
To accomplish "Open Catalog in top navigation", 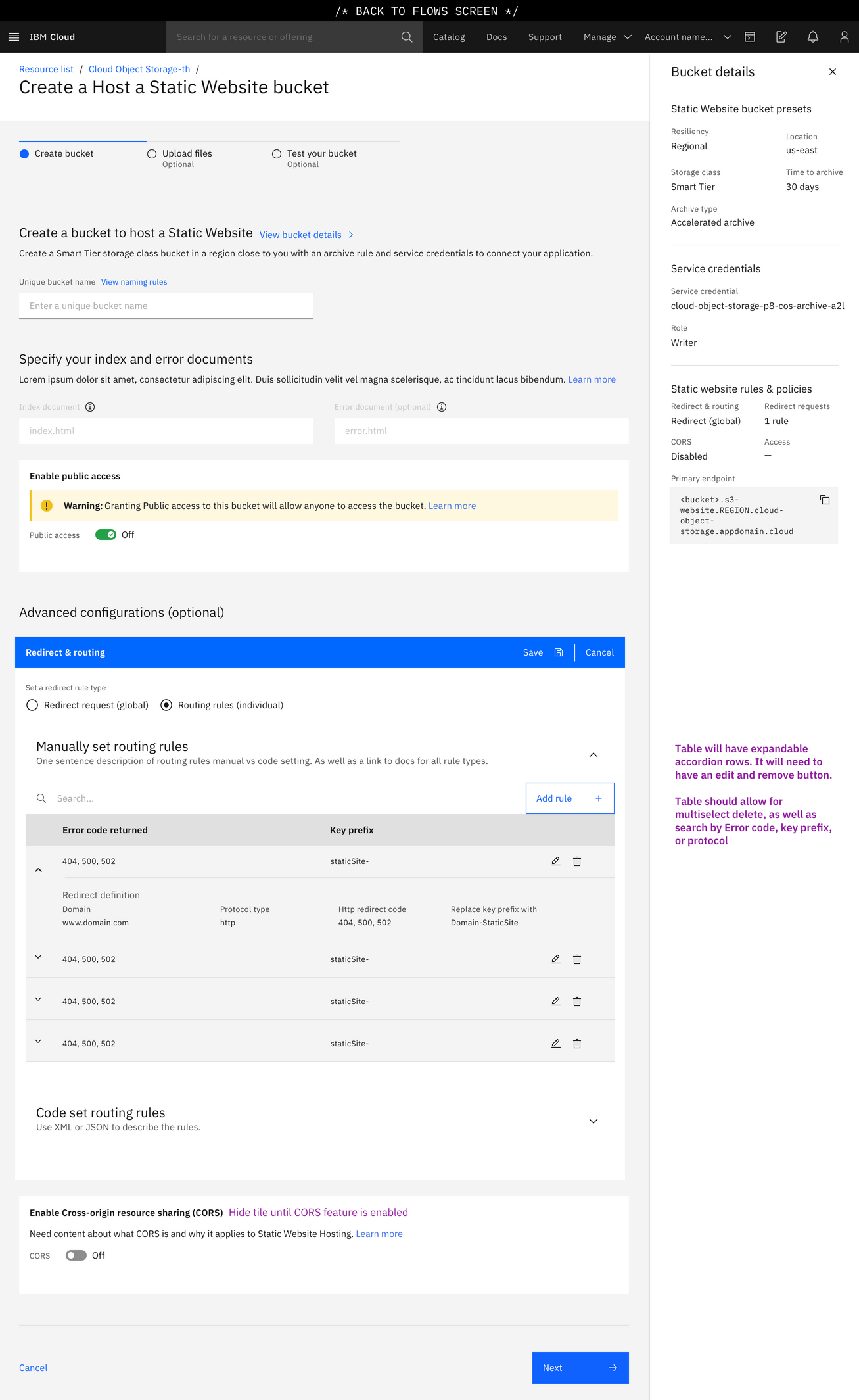I will tap(449, 37).
